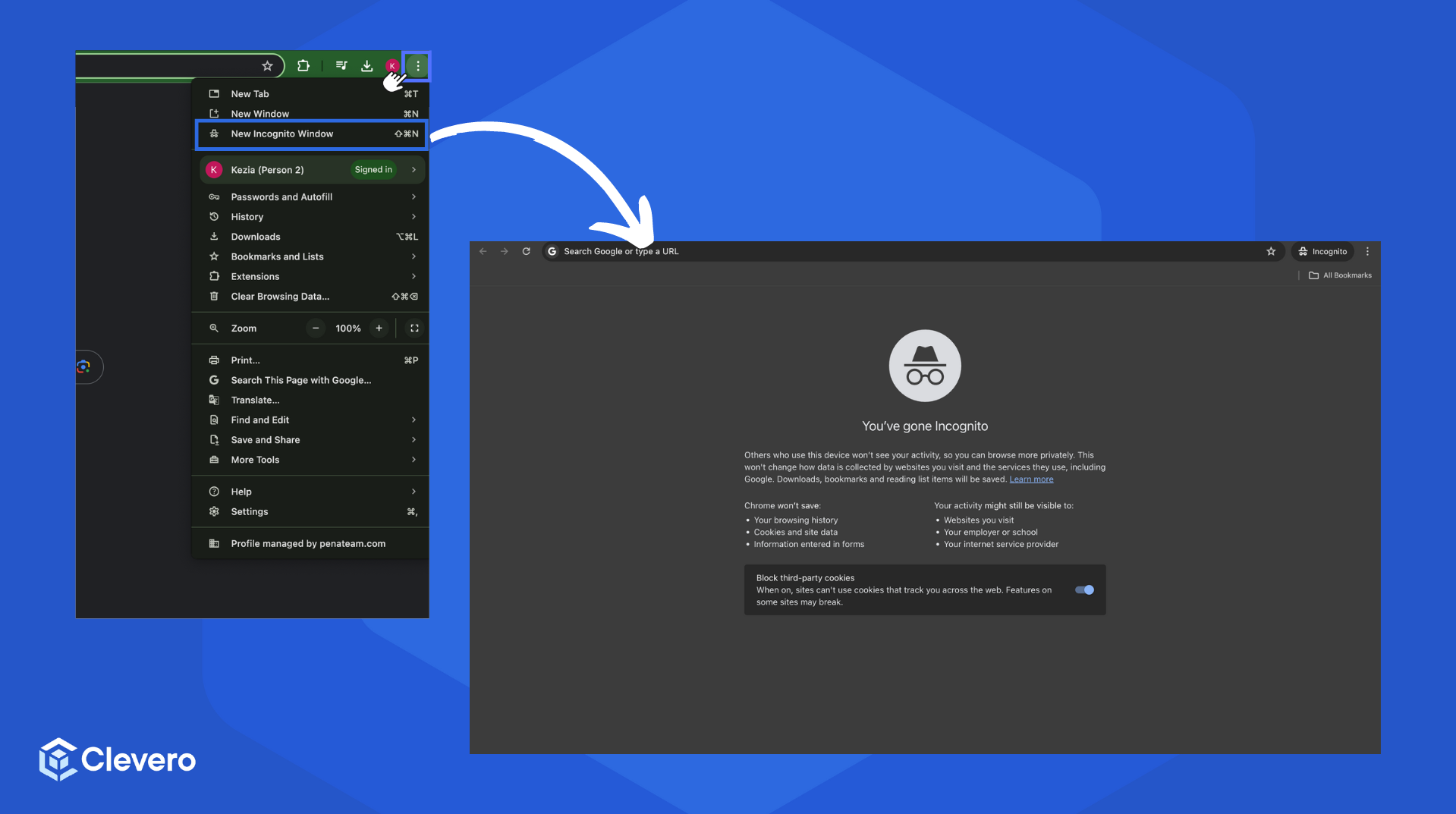Screen dimensions: 1456x814
Task: Click the Save and Share icon
Action: tap(214, 440)
